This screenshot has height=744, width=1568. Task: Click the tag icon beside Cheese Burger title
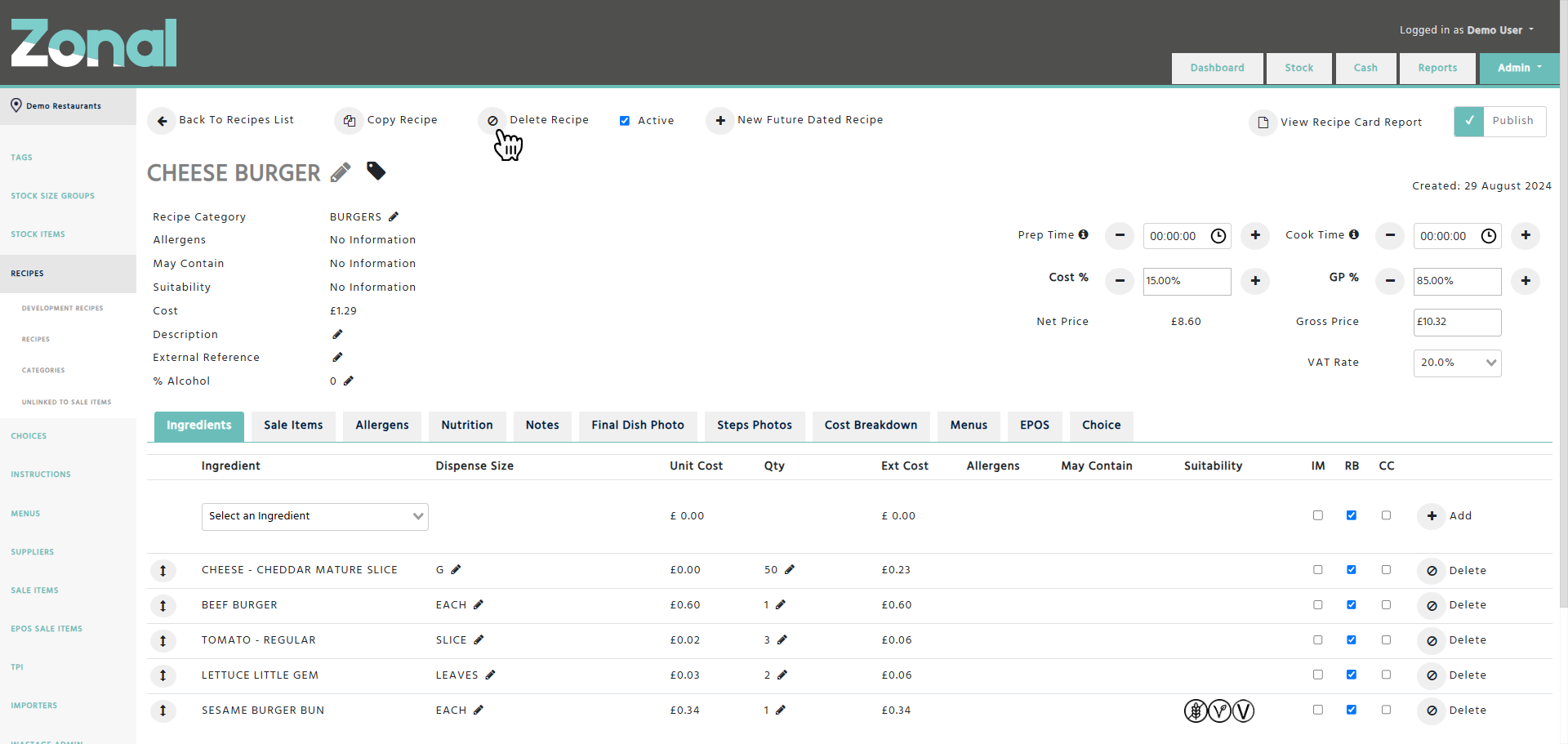pyautogui.click(x=376, y=171)
